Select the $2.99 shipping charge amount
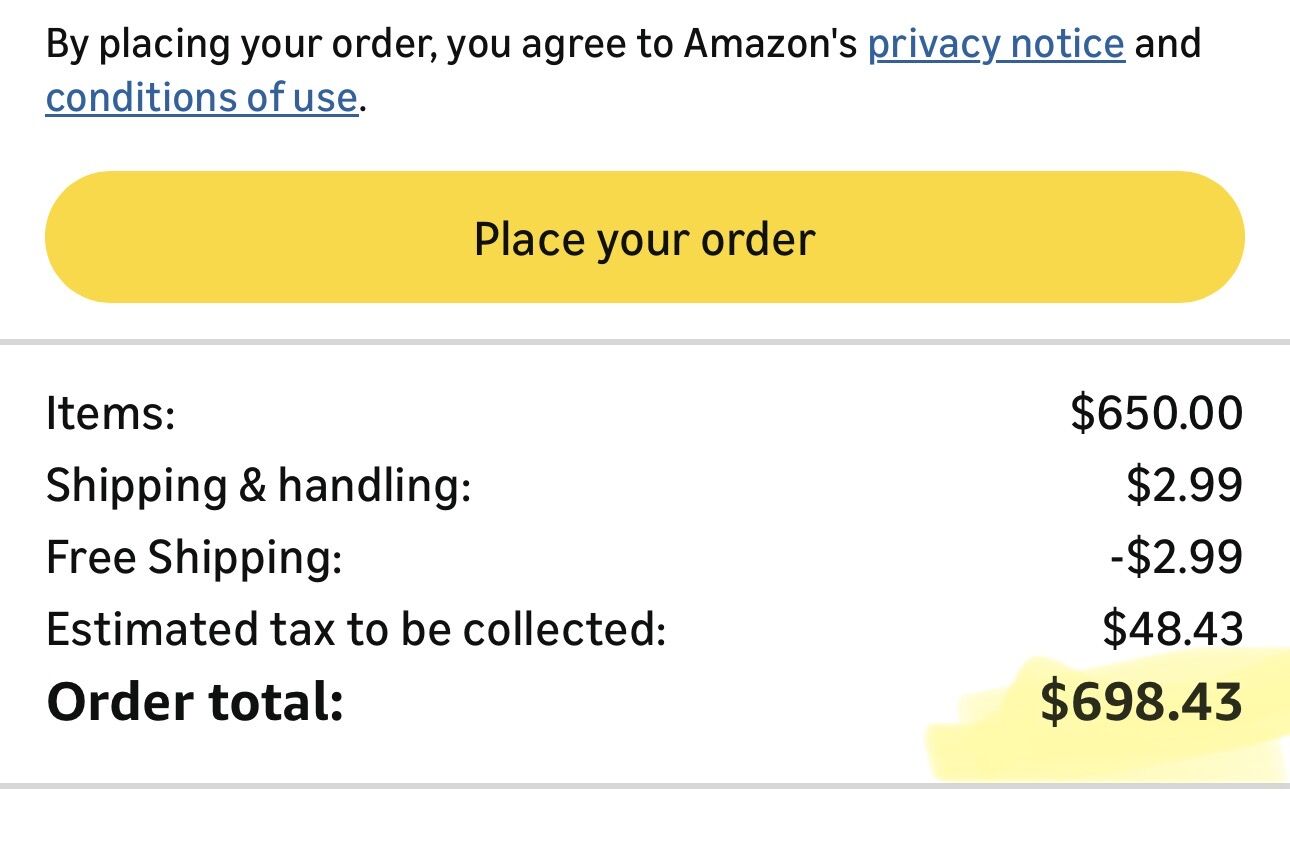This screenshot has height=852, width=1290. coord(1184,485)
